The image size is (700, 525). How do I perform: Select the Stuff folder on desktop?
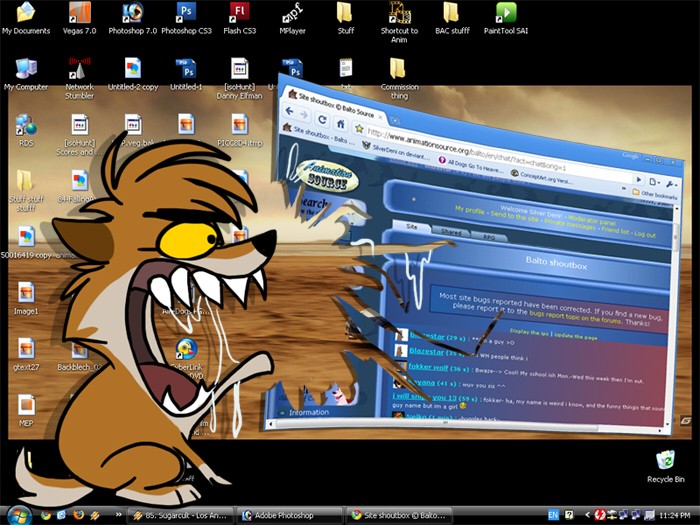[346, 18]
